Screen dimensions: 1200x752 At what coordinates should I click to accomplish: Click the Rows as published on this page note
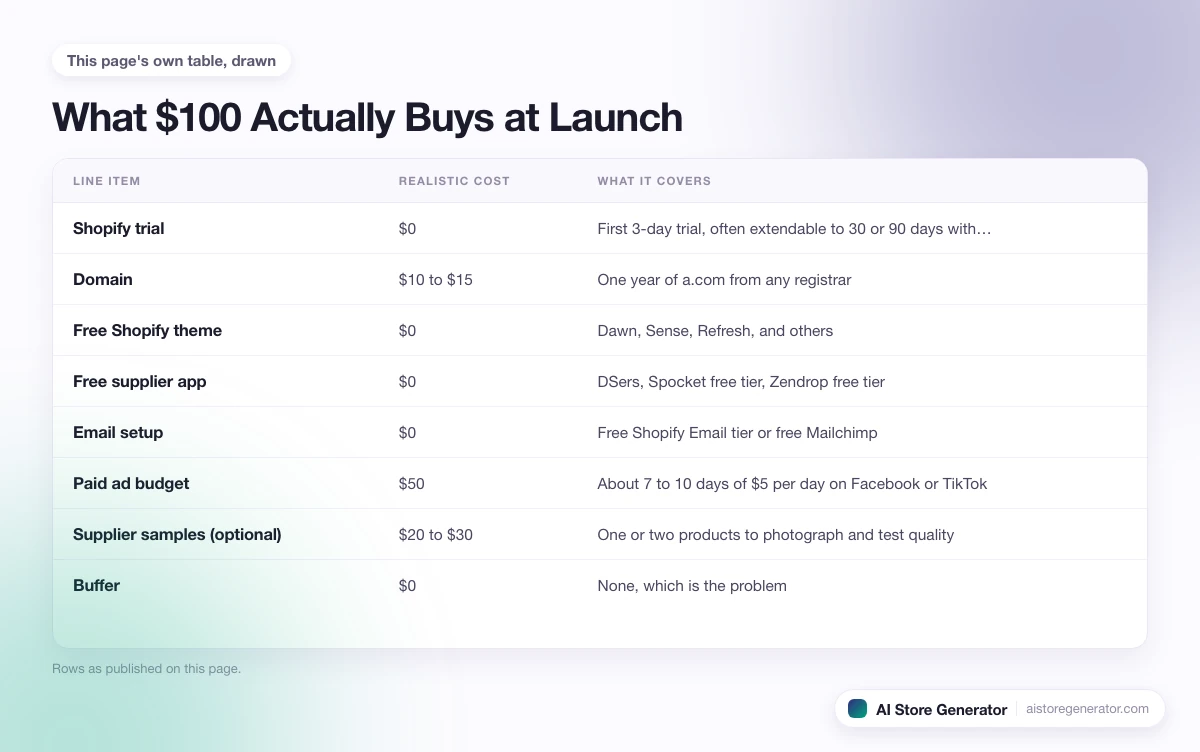pyautogui.click(x=146, y=668)
